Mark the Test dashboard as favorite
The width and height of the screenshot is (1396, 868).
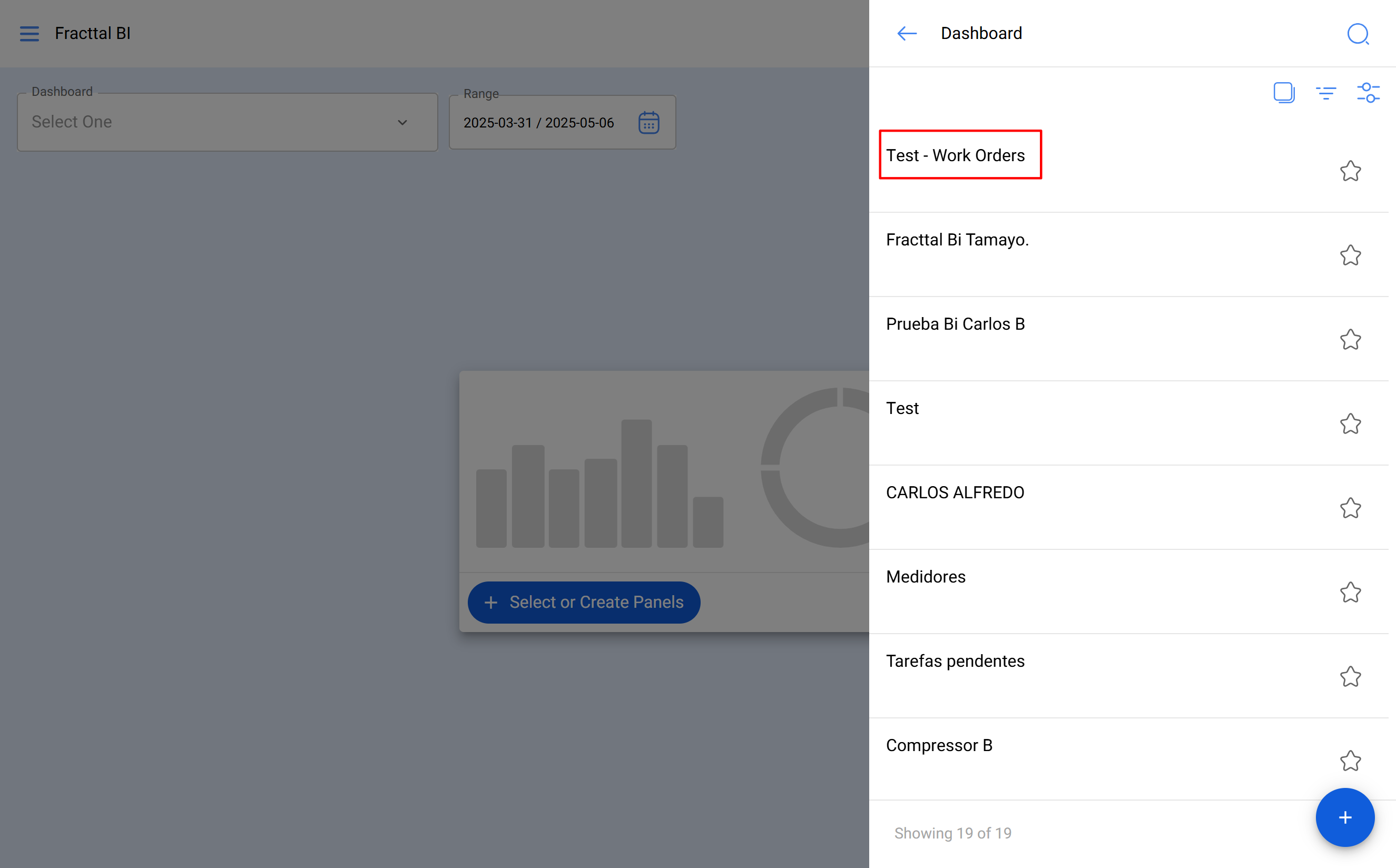[x=1350, y=423]
